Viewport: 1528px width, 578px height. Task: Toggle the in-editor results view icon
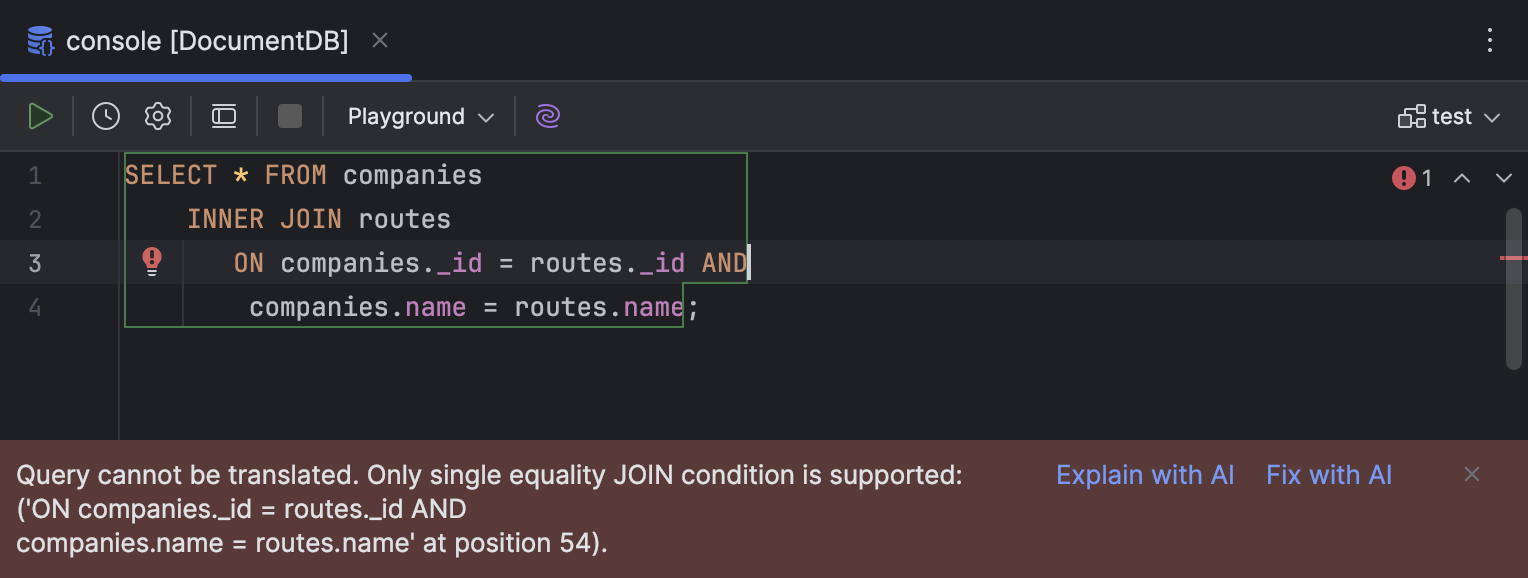(223, 115)
